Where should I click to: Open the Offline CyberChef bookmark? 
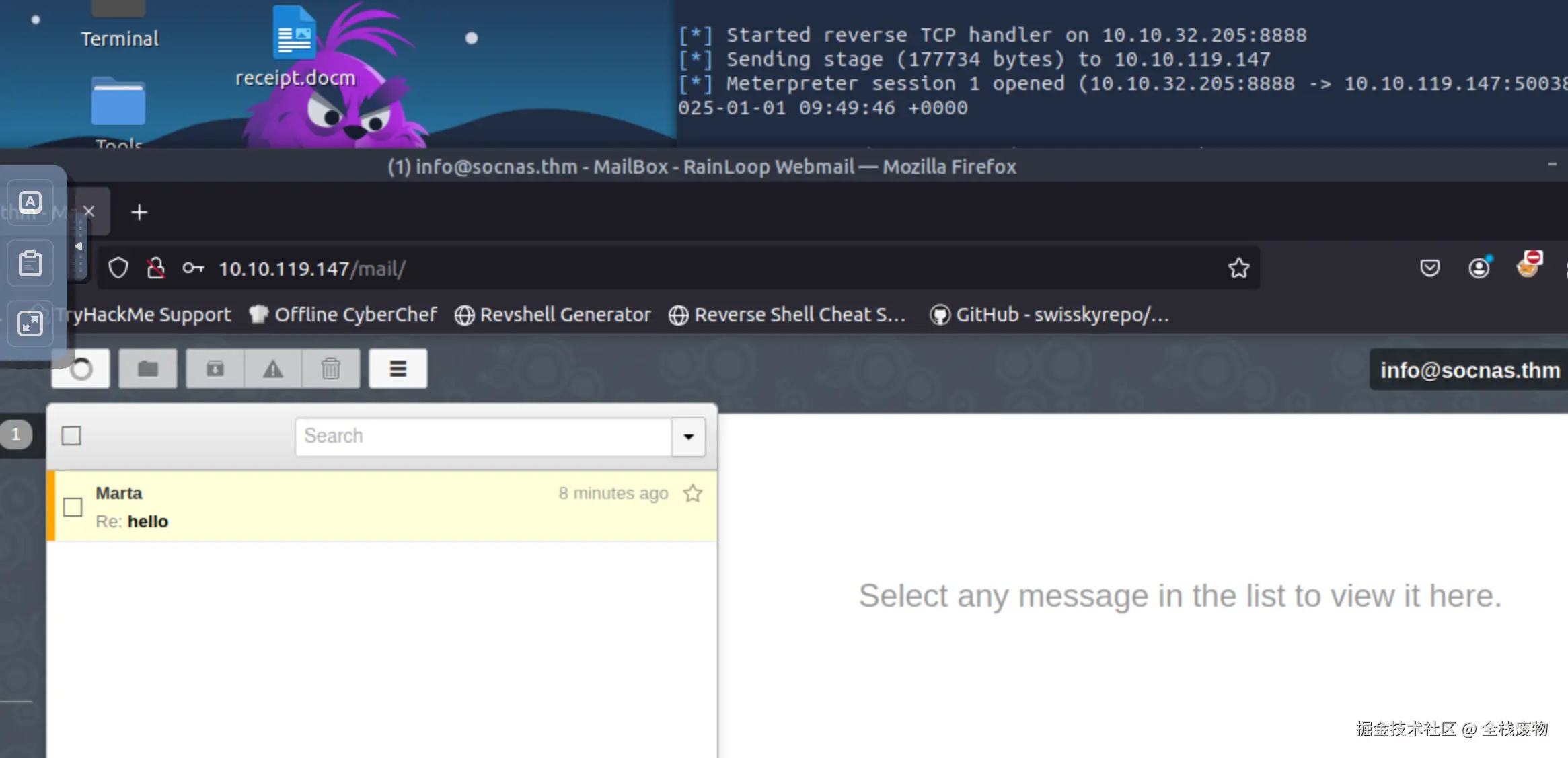(343, 315)
